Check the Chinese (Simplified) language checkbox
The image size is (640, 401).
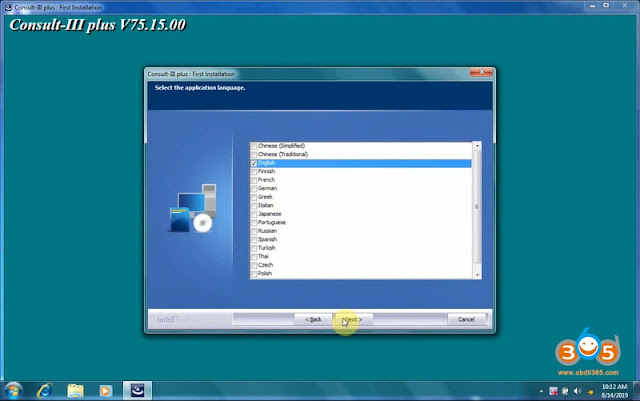pos(254,146)
